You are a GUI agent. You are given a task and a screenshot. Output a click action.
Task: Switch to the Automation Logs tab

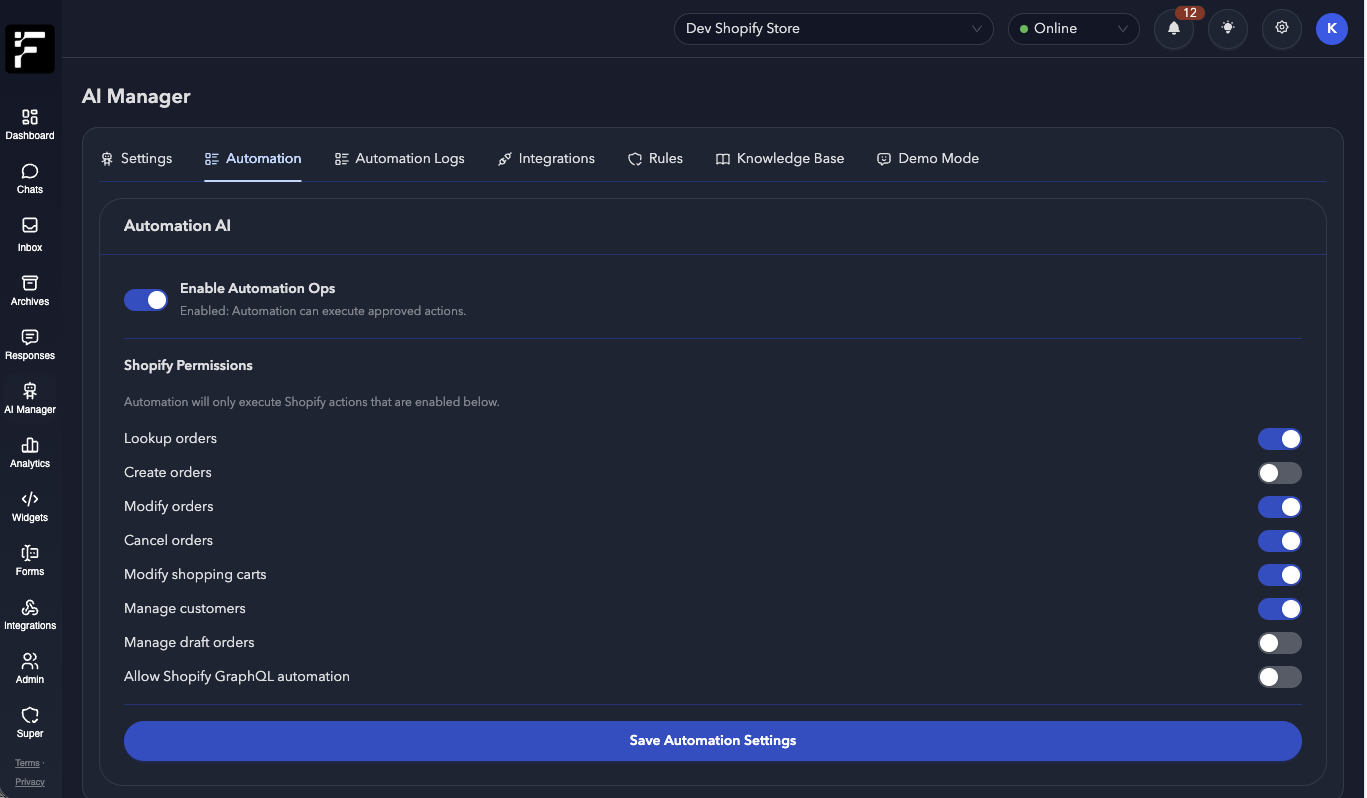[400, 158]
